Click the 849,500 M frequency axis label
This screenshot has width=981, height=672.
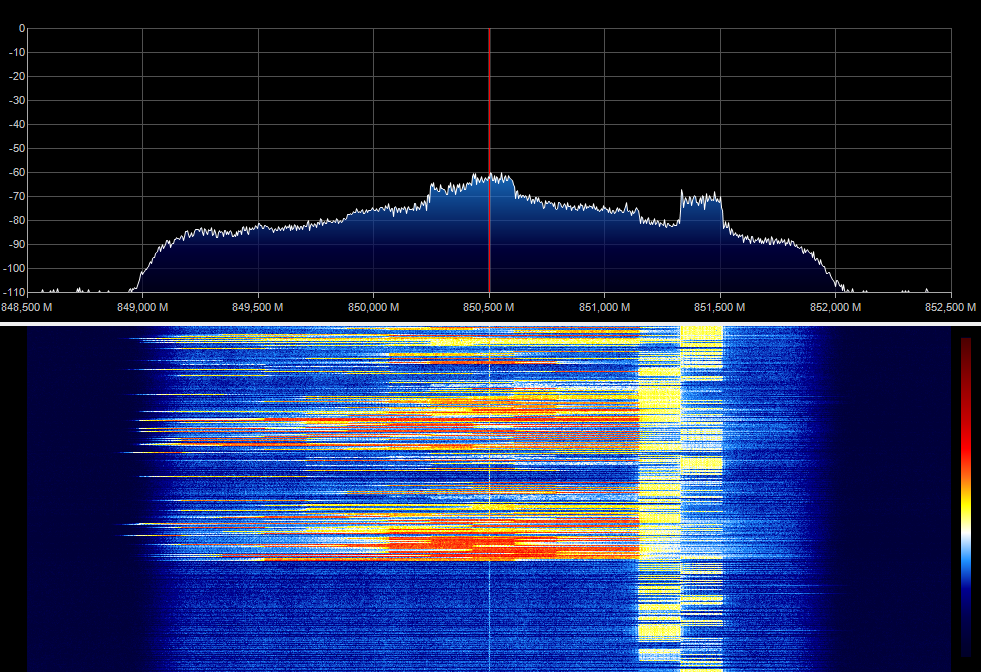pos(258,307)
